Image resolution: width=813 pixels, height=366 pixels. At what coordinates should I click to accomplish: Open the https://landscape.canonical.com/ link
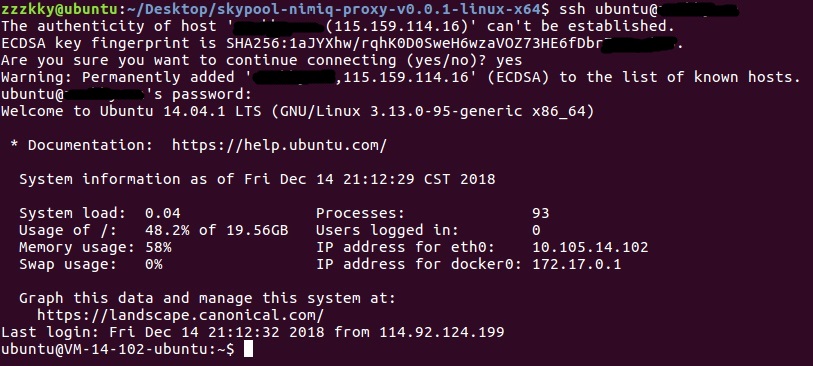pyautogui.click(x=180, y=315)
